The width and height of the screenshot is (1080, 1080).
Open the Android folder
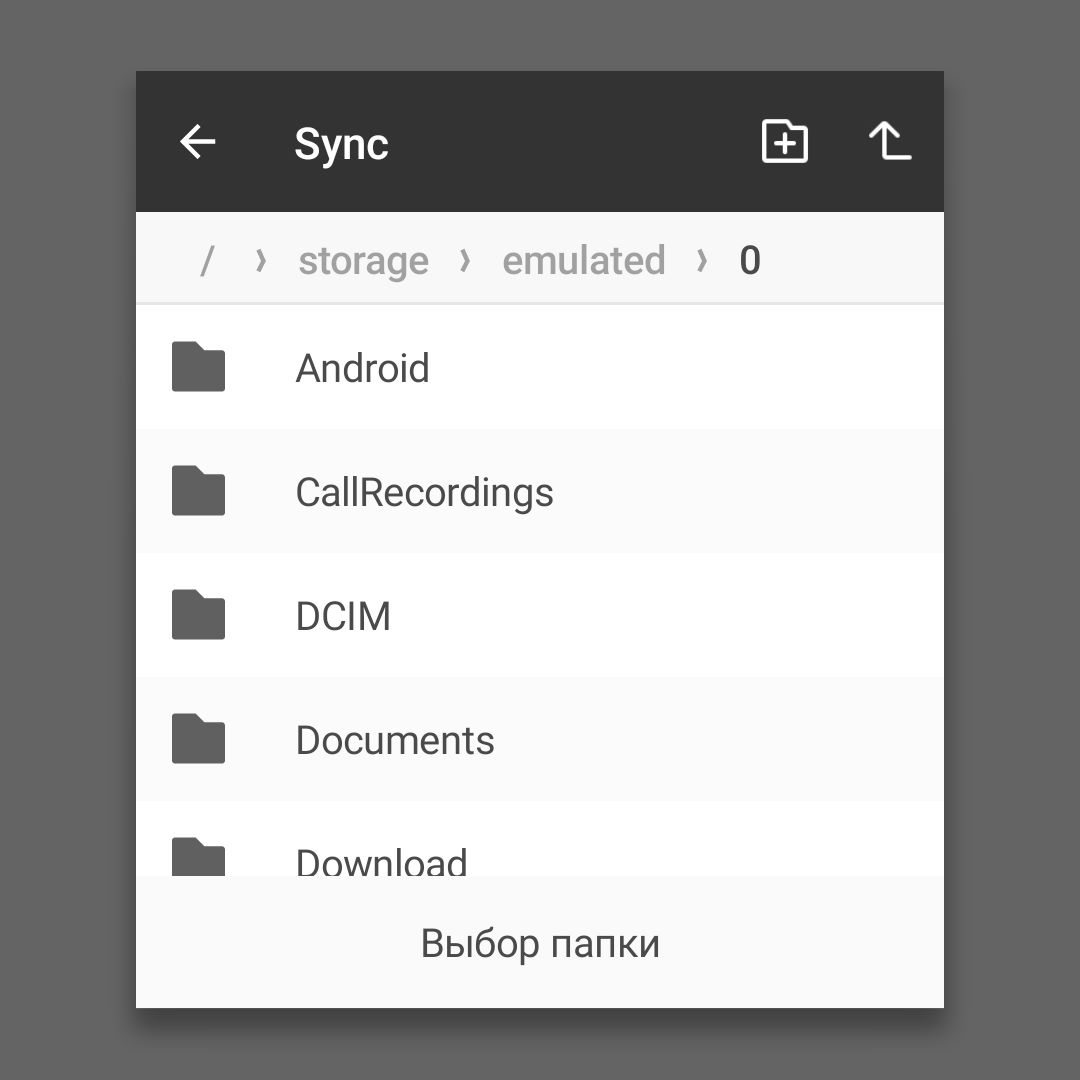pyautogui.click(x=540, y=367)
